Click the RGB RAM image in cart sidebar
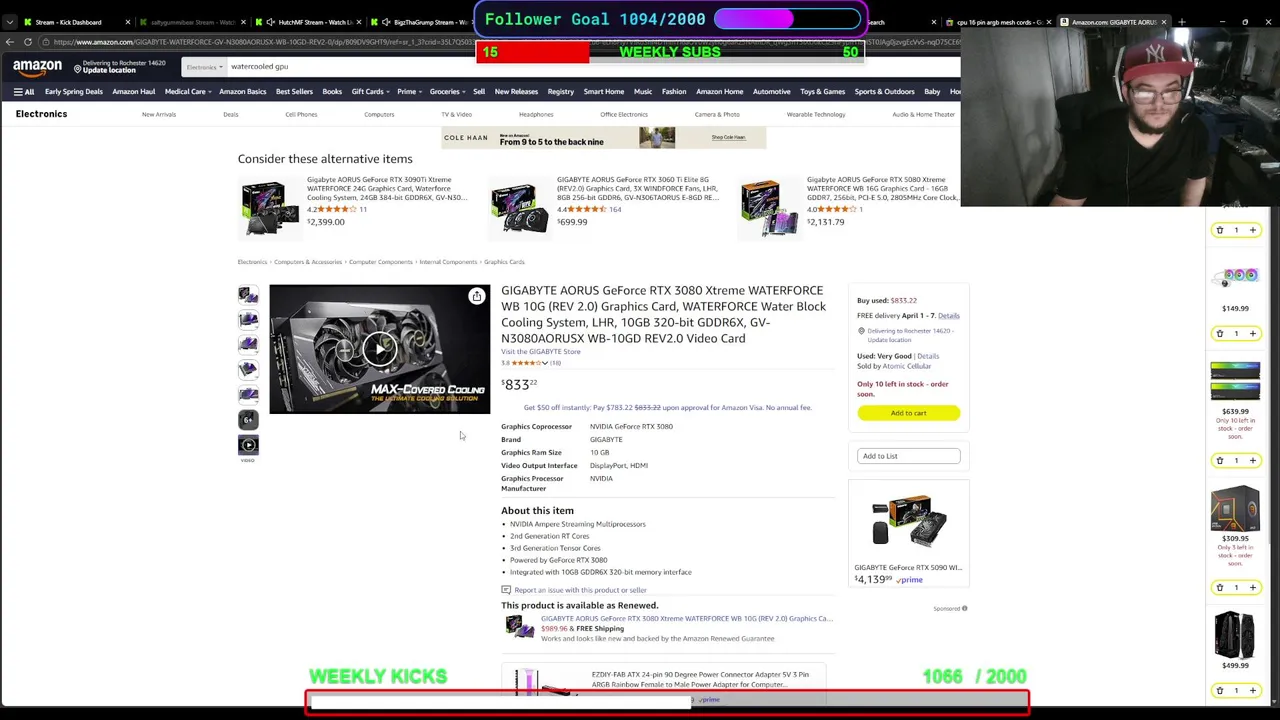The image size is (1280, 720). pyautogui.click(x=1235, y=381)
